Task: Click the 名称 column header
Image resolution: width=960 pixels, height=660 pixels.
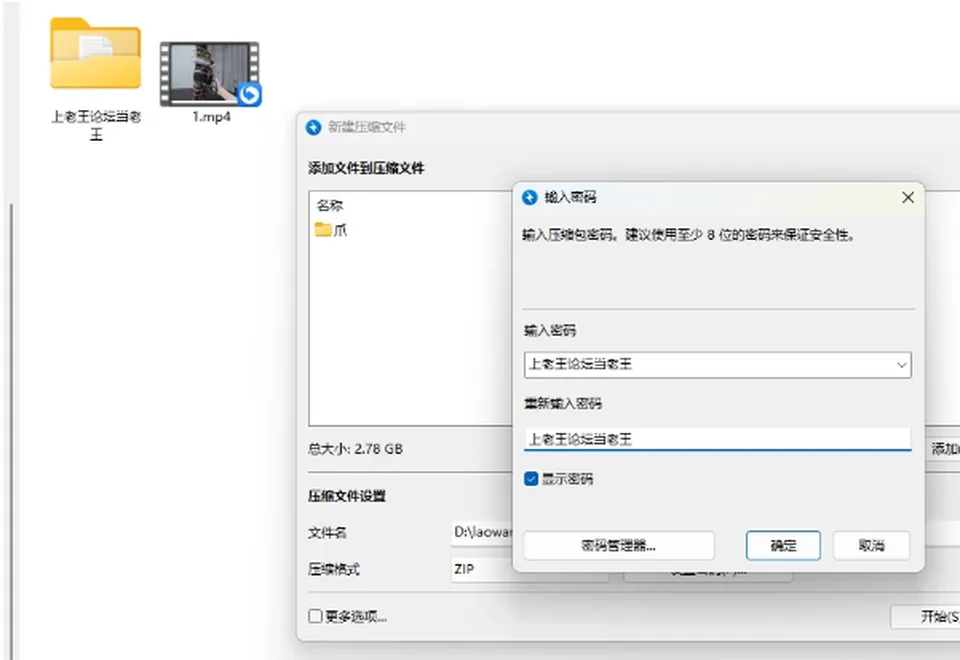Action: [x=330, y=206]
